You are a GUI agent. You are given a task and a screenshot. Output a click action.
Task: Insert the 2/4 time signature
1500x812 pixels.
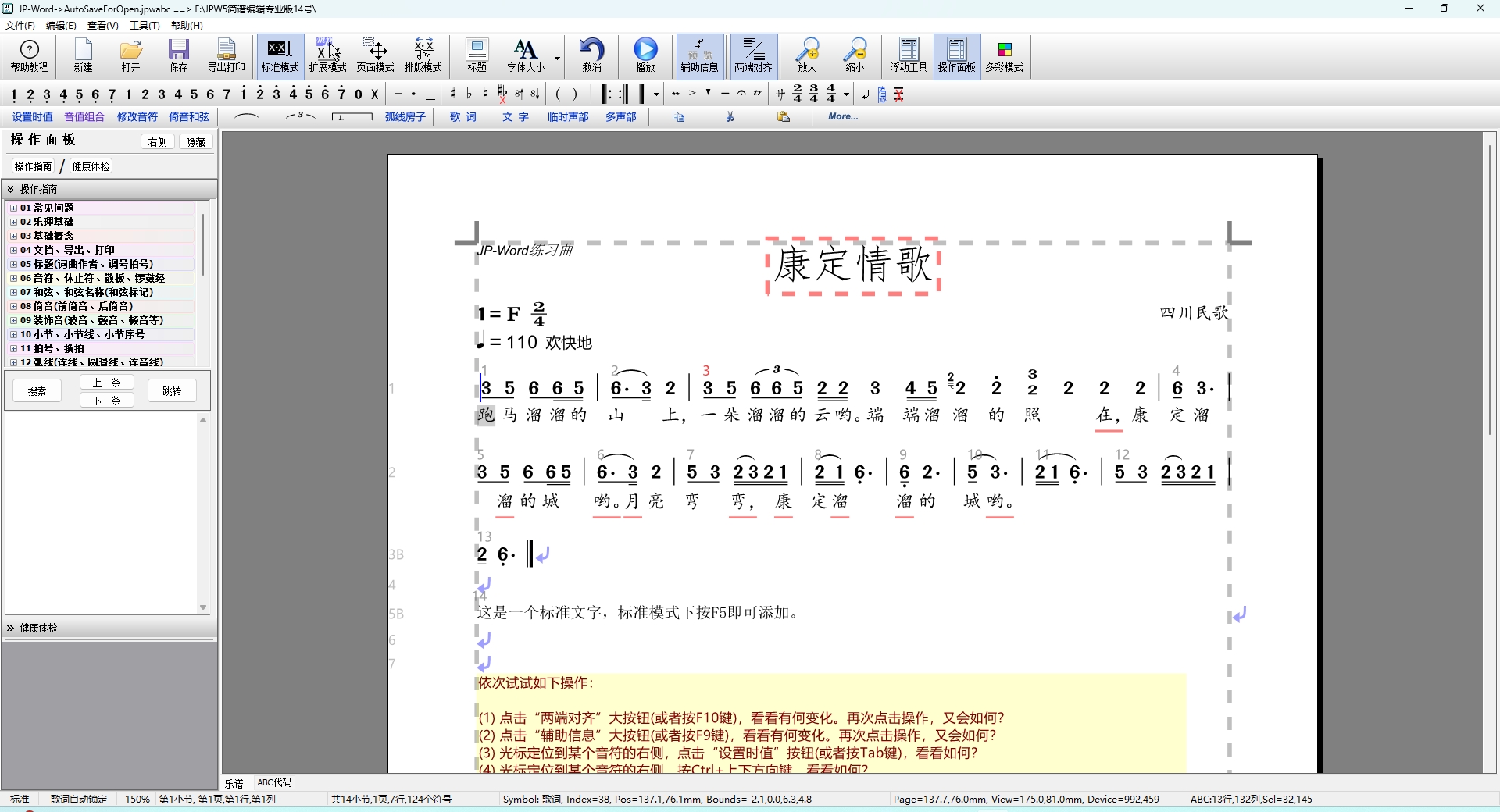tap(798, 94)
